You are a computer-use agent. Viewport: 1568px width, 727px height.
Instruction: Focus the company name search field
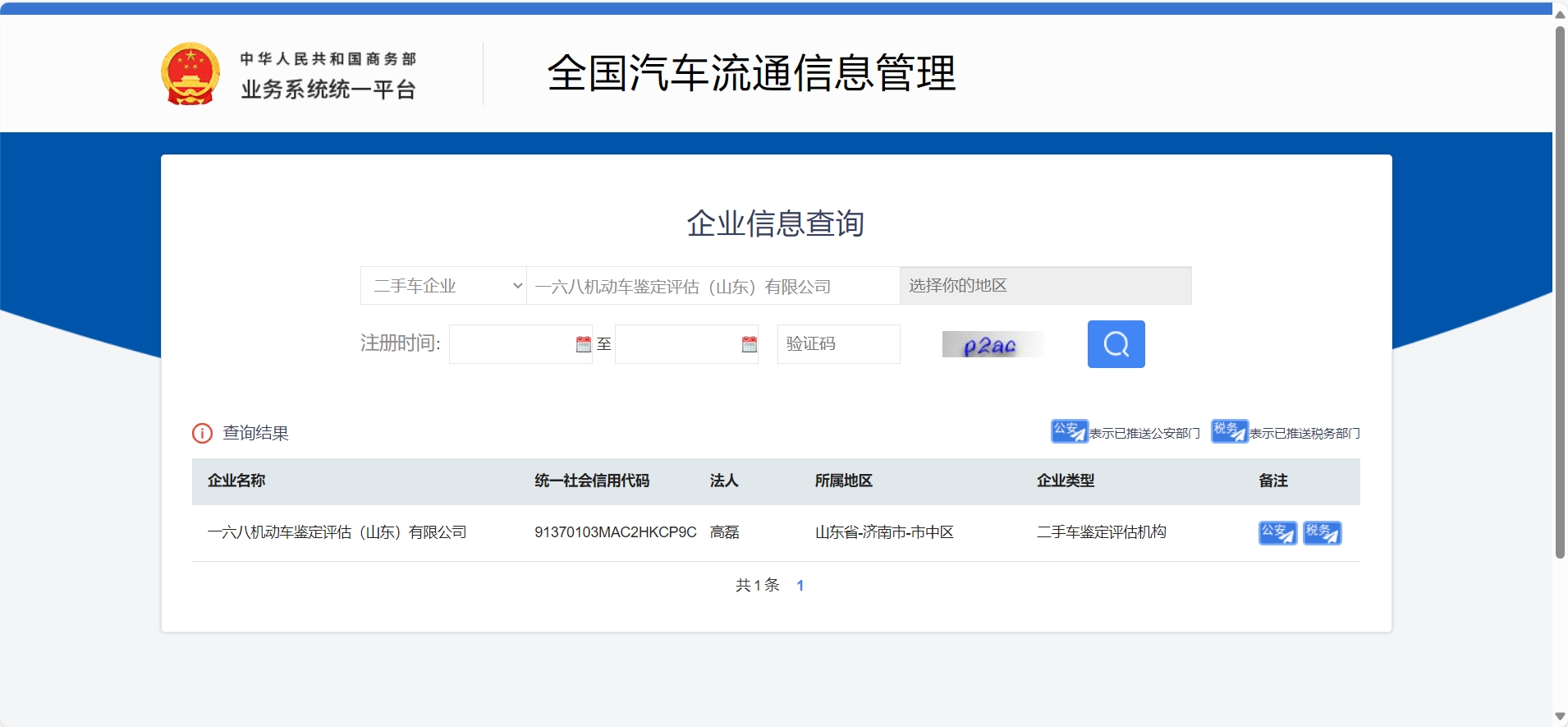click(x=713, y=286)
